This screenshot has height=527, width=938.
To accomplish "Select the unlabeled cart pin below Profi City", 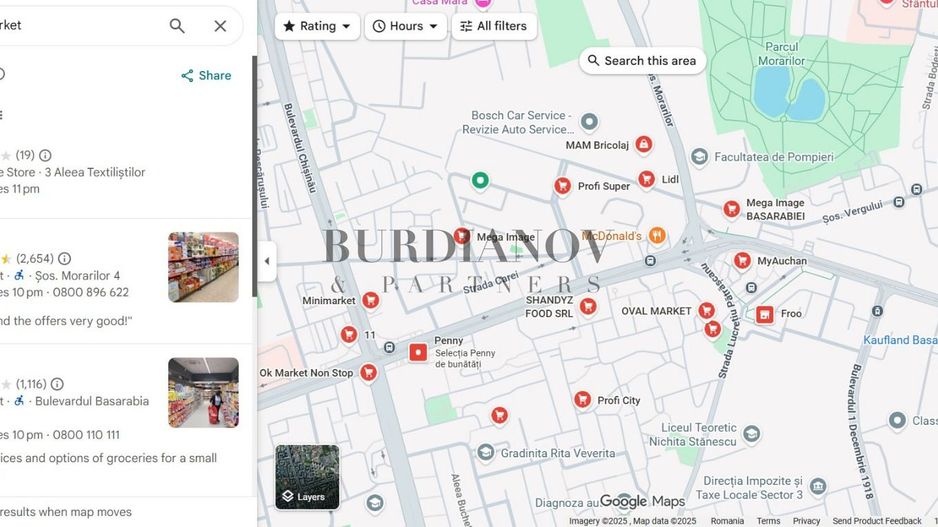I will tap(500, 415).
